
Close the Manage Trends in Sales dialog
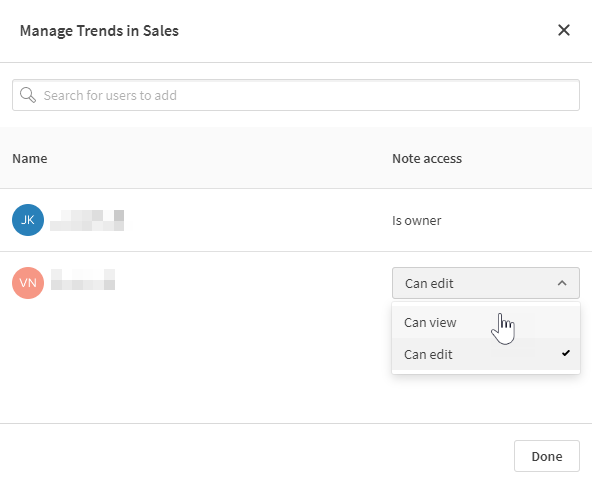564,30
